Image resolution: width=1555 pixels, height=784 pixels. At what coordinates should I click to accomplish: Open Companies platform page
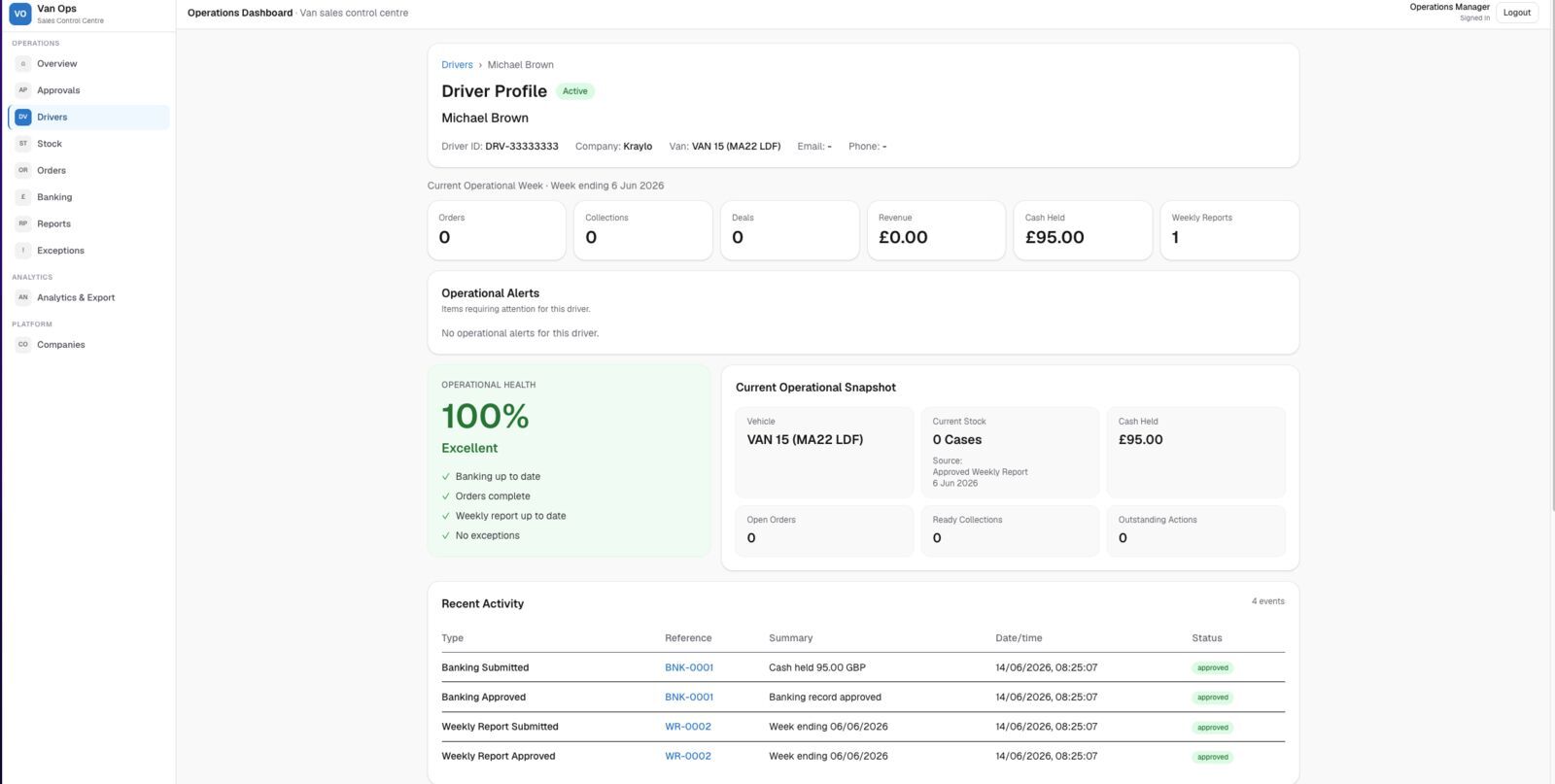89,345
